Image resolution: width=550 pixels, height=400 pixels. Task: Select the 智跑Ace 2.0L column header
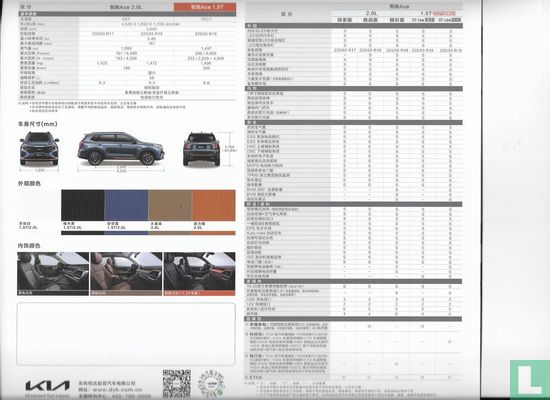point(126,7)
